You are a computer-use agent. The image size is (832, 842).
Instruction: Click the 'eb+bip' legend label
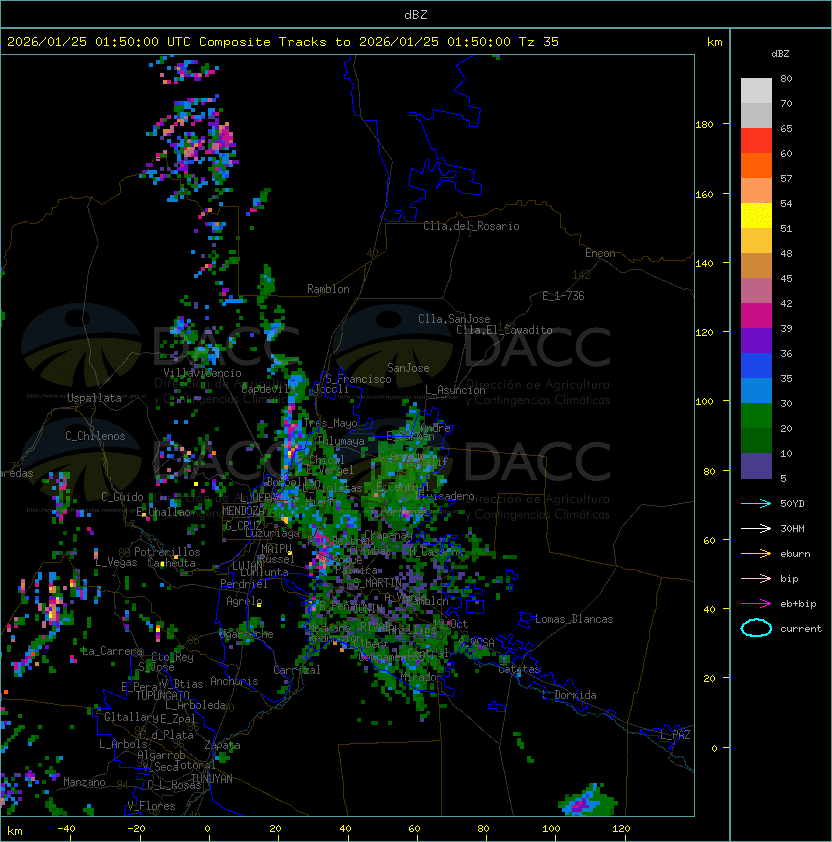pyautogui.click(x=798, y=604)
